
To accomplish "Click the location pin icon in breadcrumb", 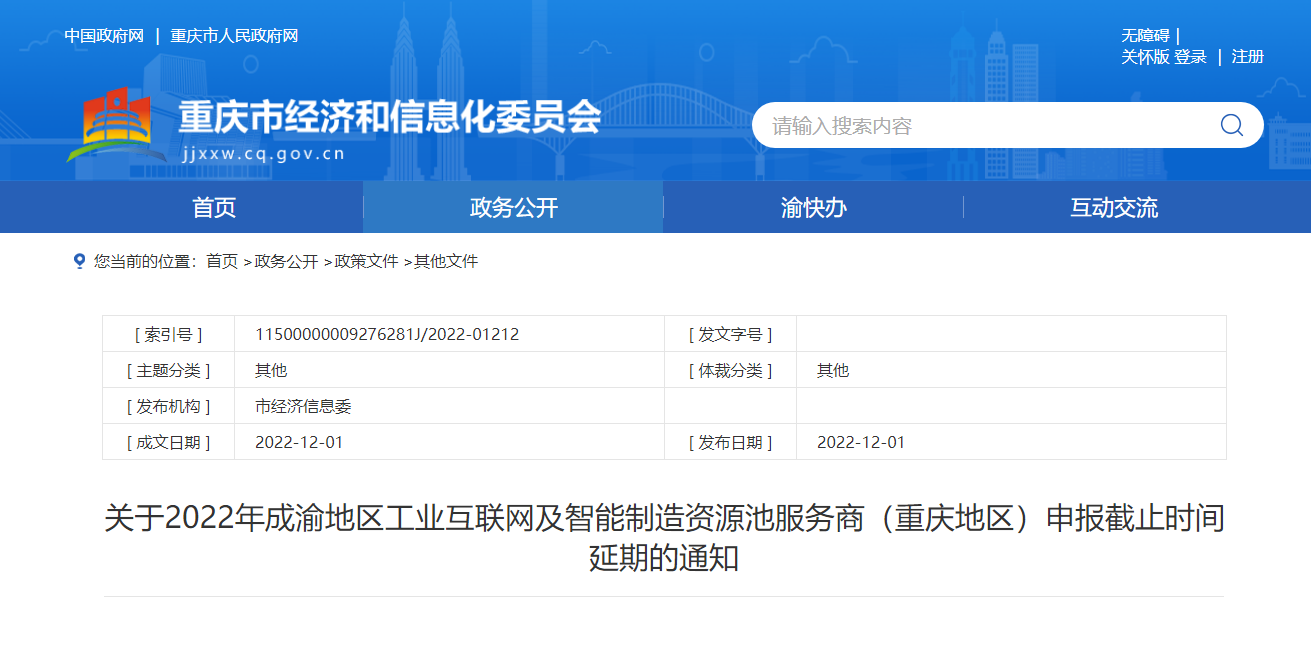I will click(x=80, y=261).
